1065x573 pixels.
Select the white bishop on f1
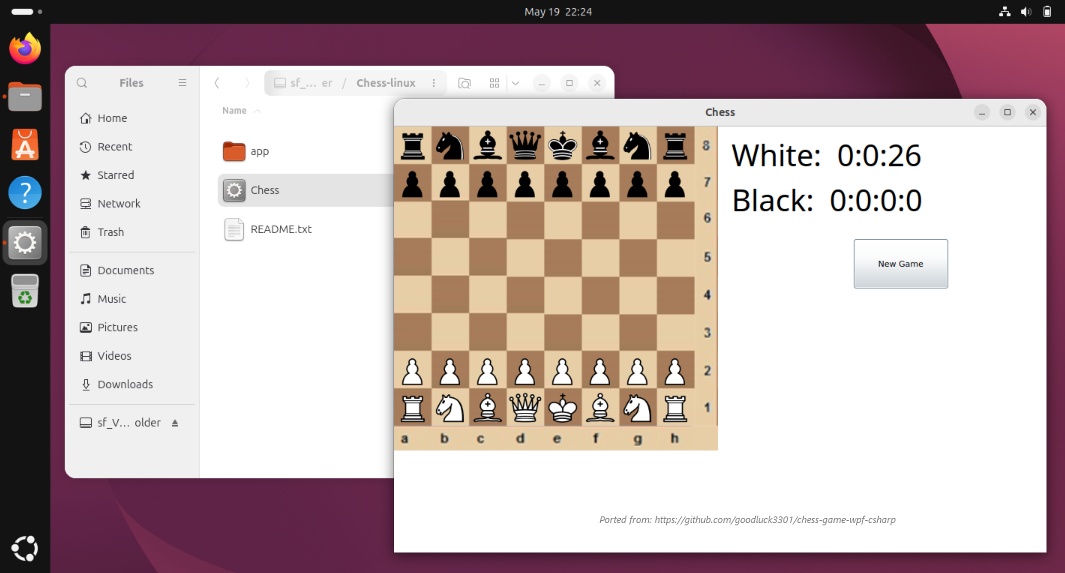click(x=600, y=407)
